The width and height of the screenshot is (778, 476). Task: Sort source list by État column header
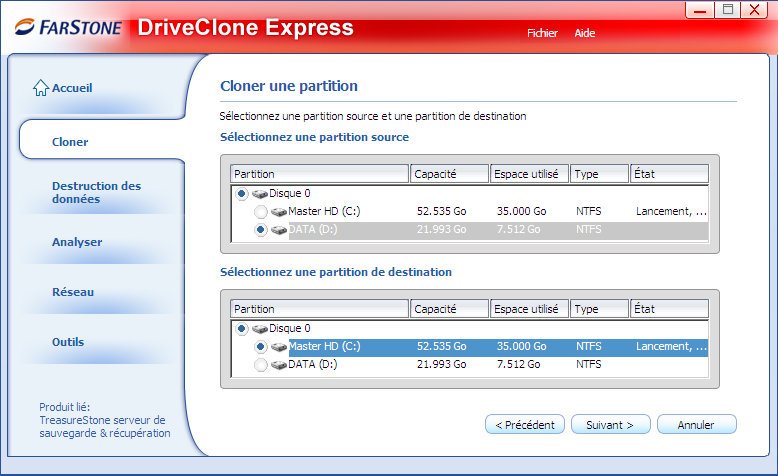(x=669, y=174)
